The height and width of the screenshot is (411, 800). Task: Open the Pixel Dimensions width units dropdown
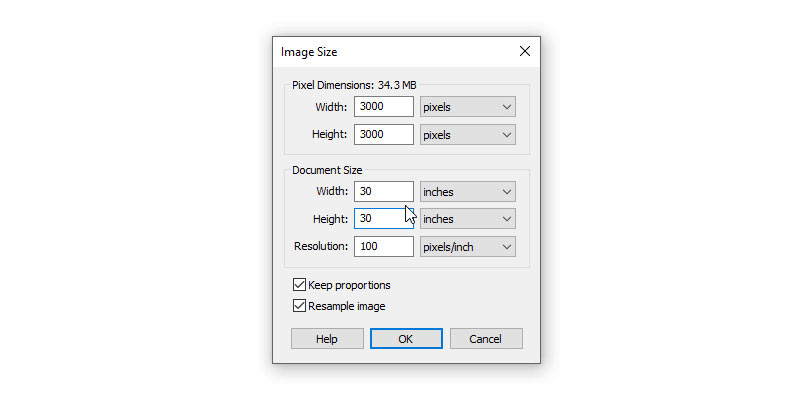coord(467,107)
